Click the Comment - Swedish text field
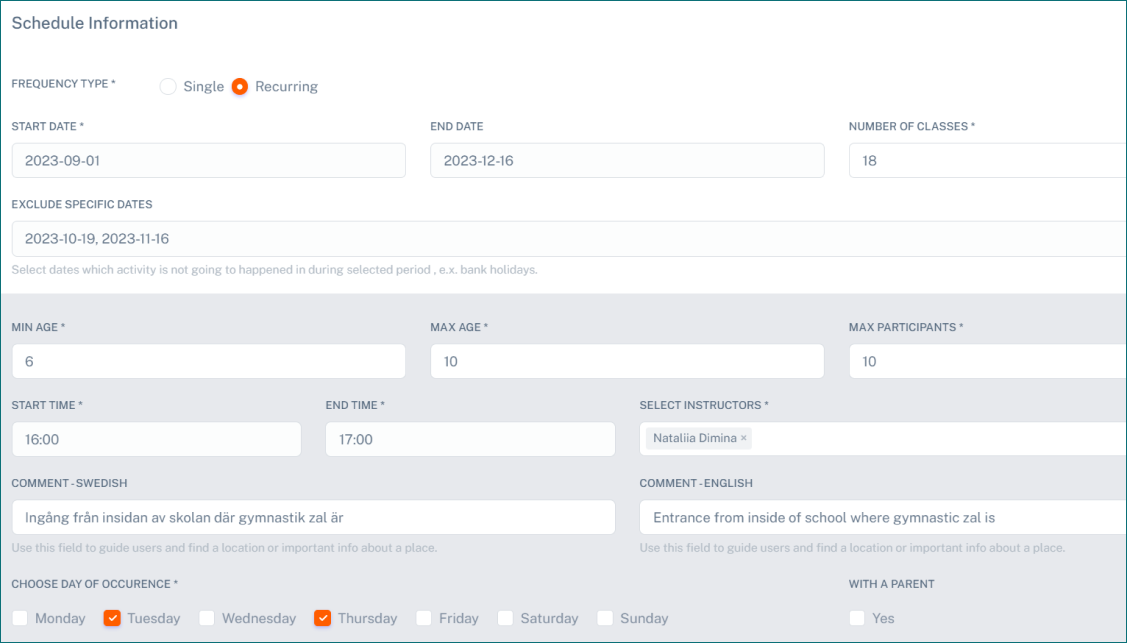1127x643 pixels. pyautogui.click(x=313, y=517)
